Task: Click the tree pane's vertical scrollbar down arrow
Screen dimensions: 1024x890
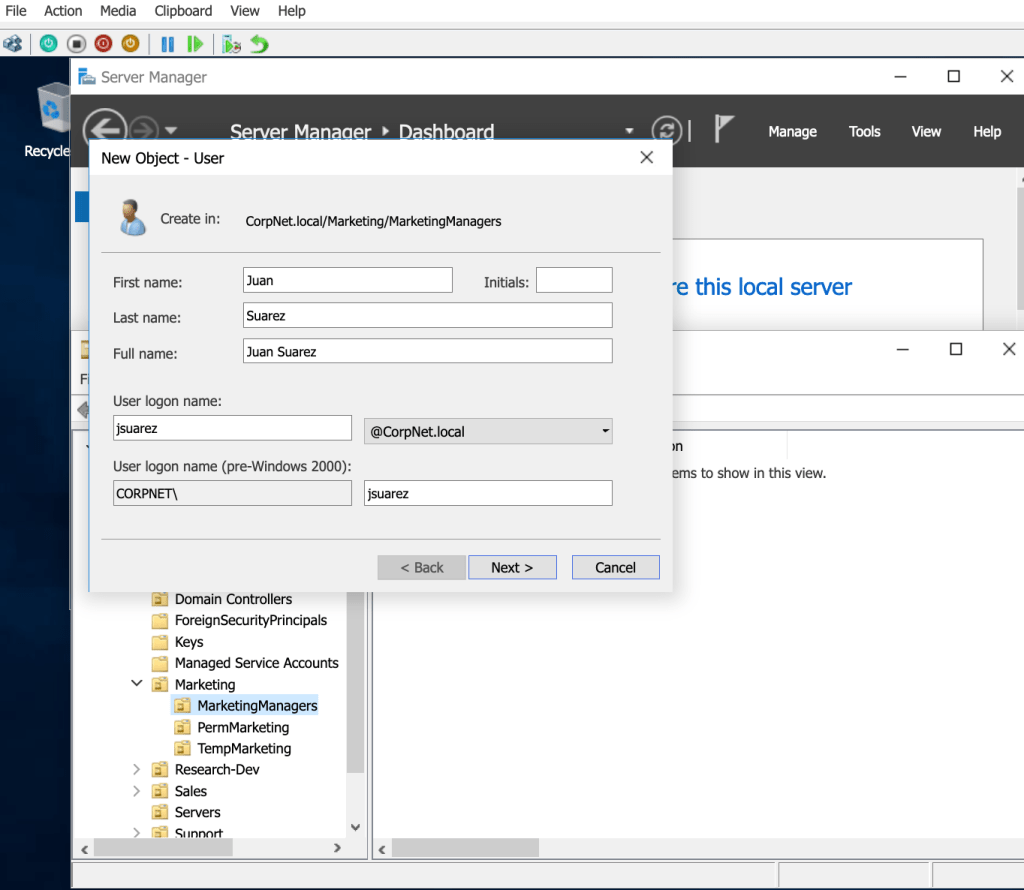Action: 355,827
